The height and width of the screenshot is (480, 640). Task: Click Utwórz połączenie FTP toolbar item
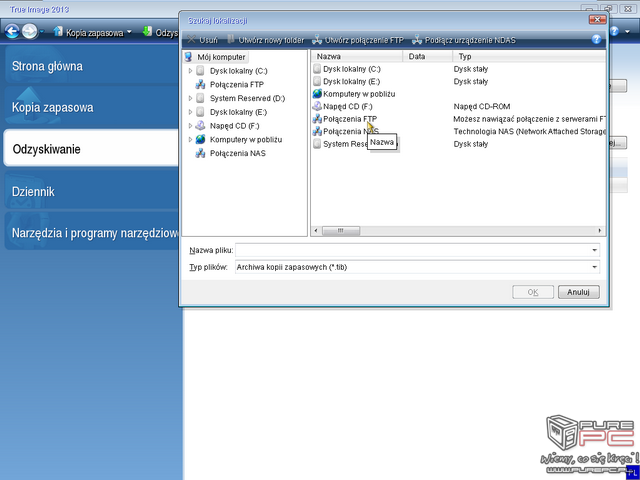point(358,40)
